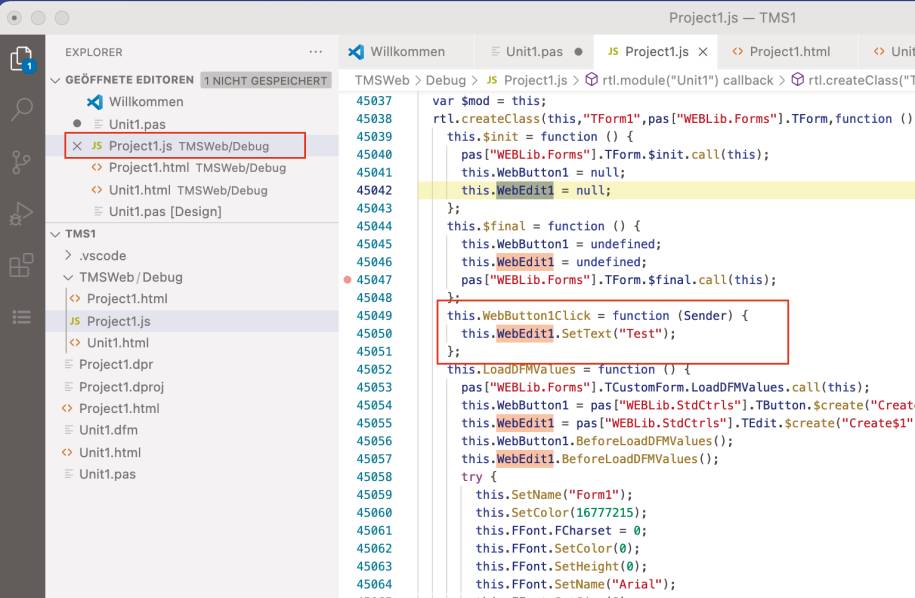This screenshot has width=915, height=598.
Task: Open Project1.dproj in the file tree
Action: pyautogui.click(x=121, y=387)
